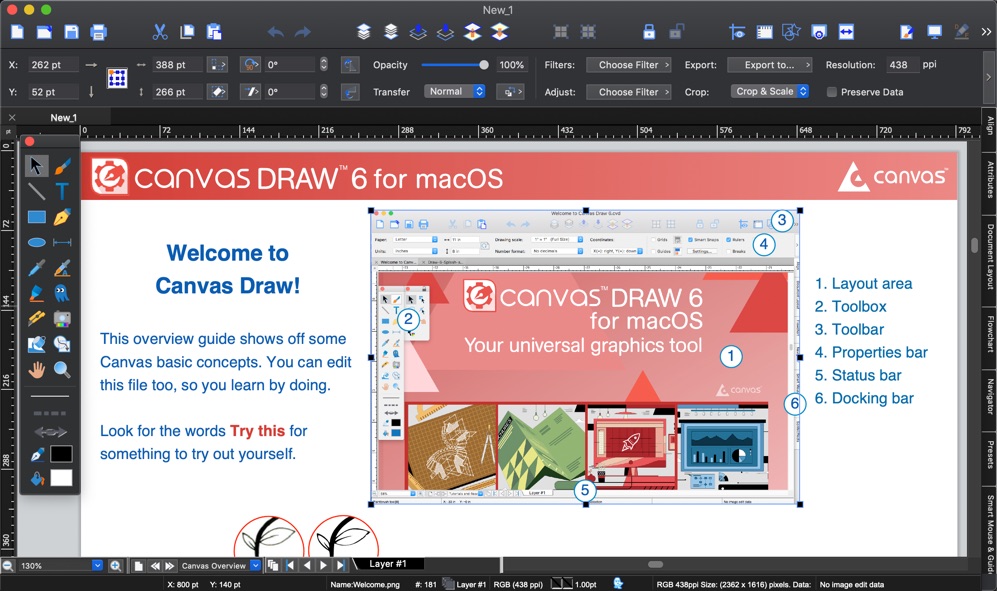Select the Rectangle tool
Image resolution: width=997 pixels, height=591 pixels.
36,217
